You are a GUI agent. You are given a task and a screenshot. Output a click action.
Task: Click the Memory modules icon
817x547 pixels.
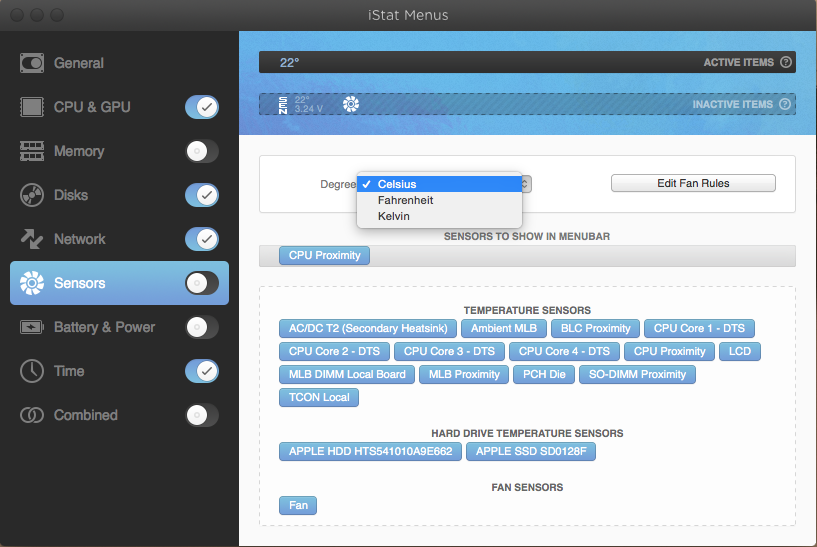(x=32, y=151)
